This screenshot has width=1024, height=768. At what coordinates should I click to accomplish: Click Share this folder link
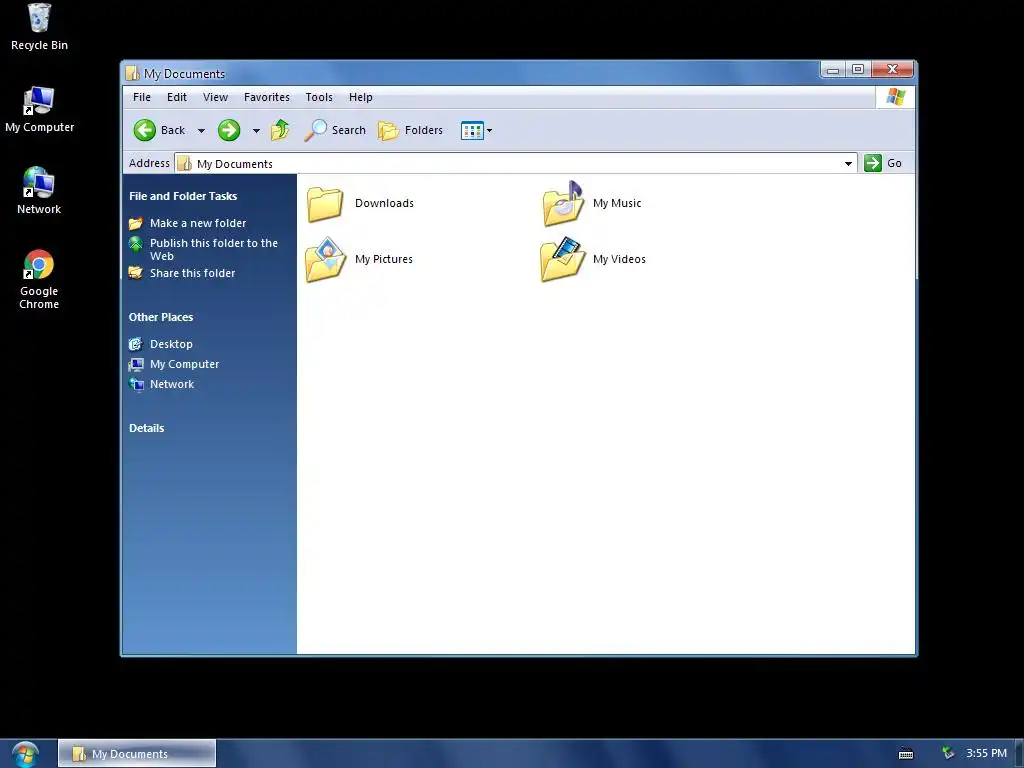coord(192,273)
